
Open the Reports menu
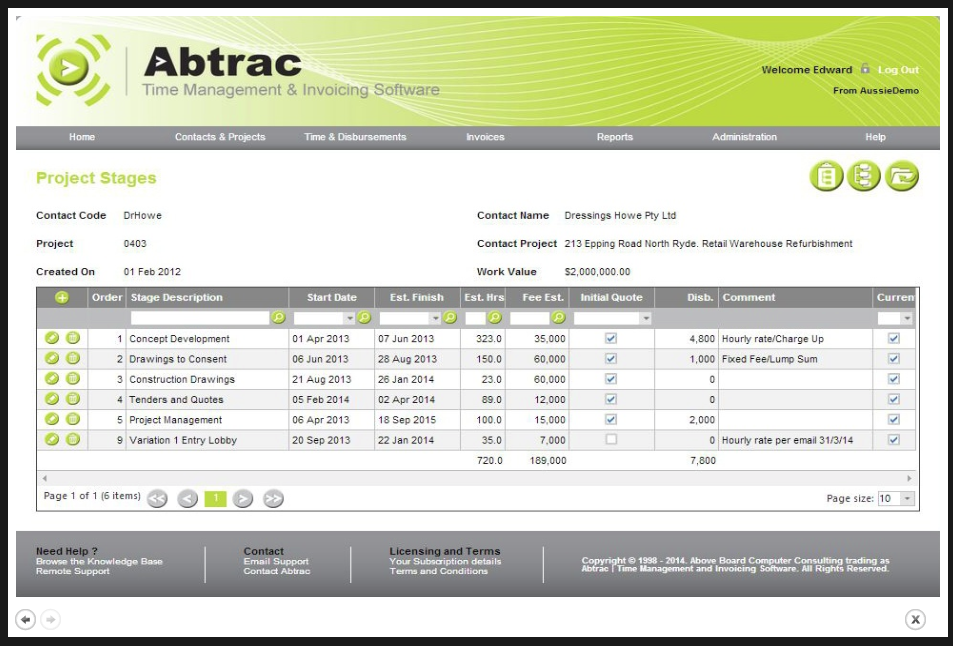click(x=614, y=137)
